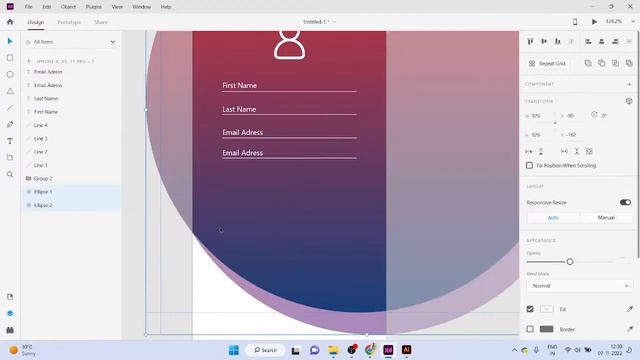Align selected objects to right
The width and height of the screenshot is (640, 360).
pyautogui.click(x=615, y=41)
